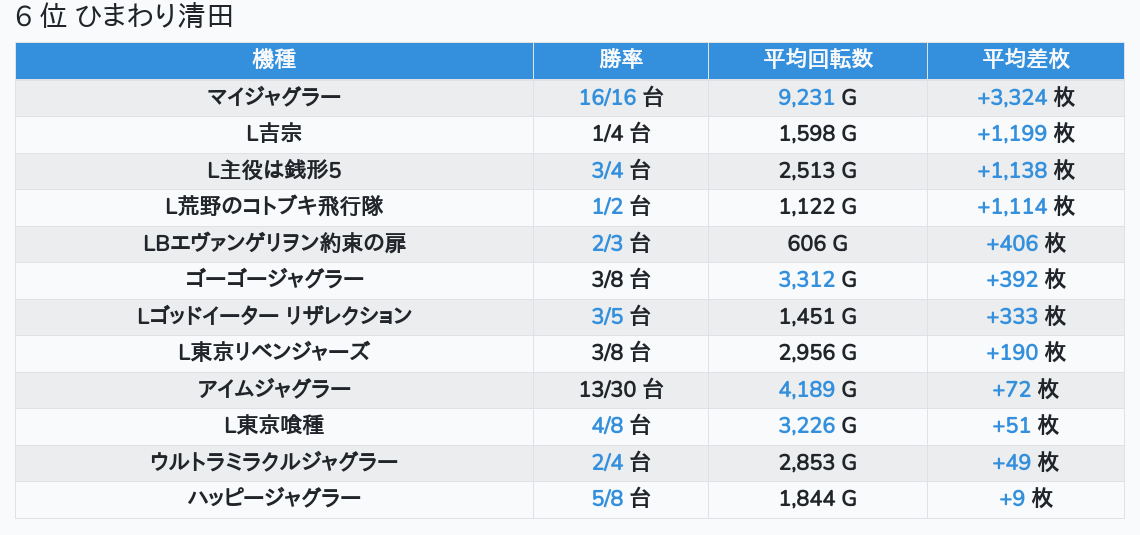Click the L主役は銭形5 machine name
This screenshot has width=1140, height=535.
(274, 170)
